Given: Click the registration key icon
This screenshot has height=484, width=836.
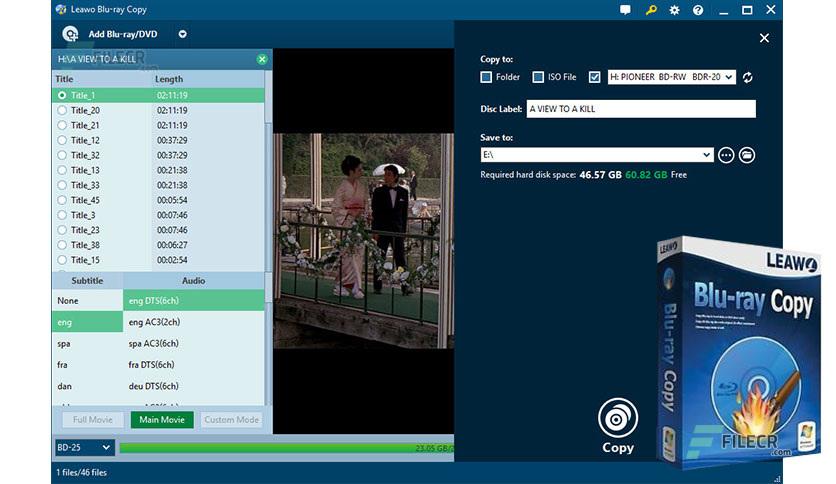Looking at the screenshot, I should (x=651, y=10).
